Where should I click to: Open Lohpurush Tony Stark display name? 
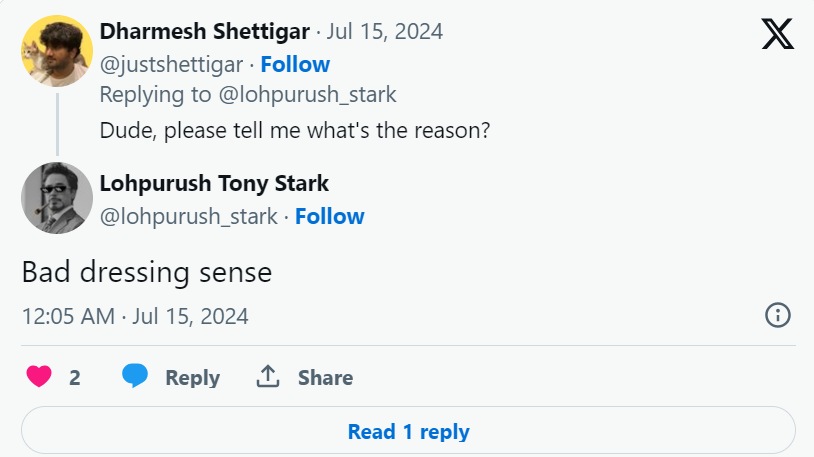(214, 183)
